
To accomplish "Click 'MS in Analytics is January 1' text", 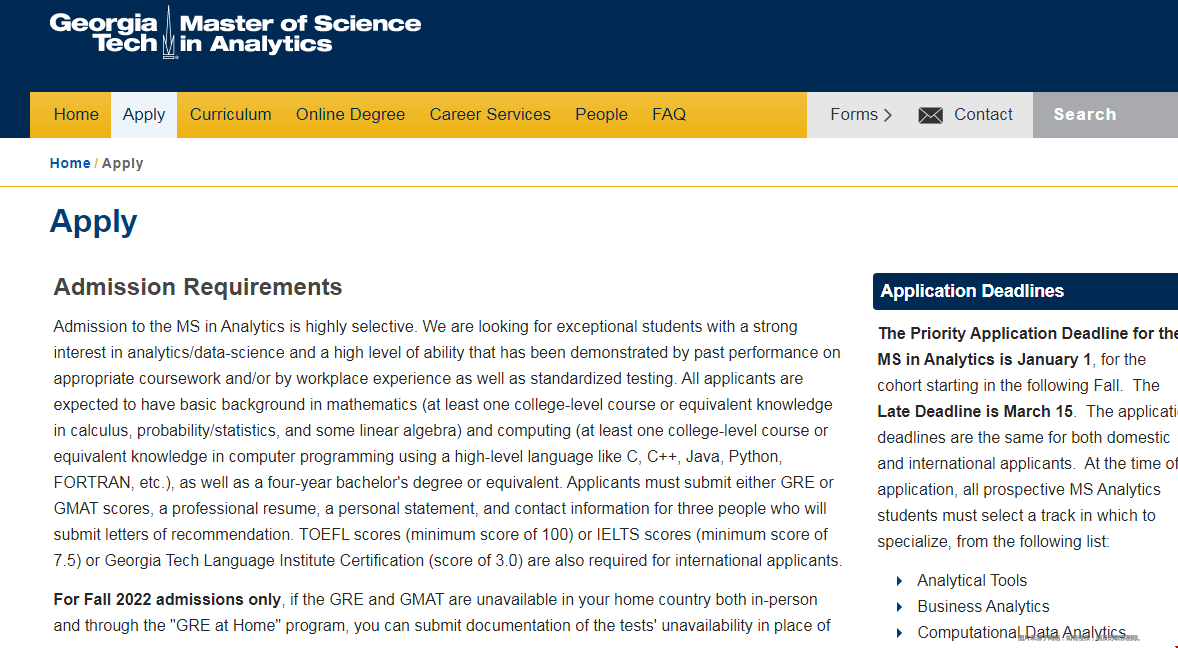I will point(984,360).
